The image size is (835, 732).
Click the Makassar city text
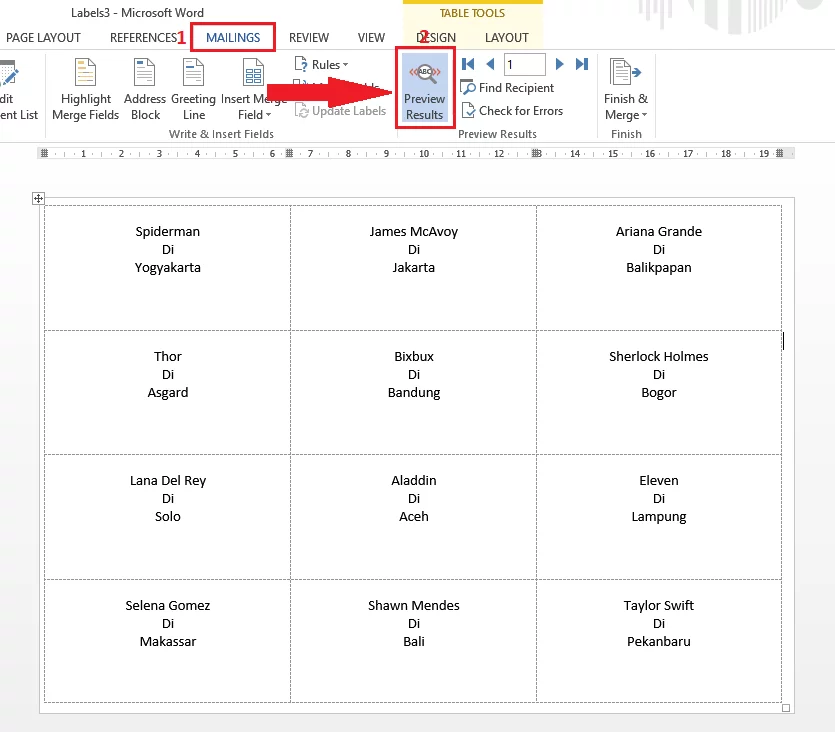(168, 641)
